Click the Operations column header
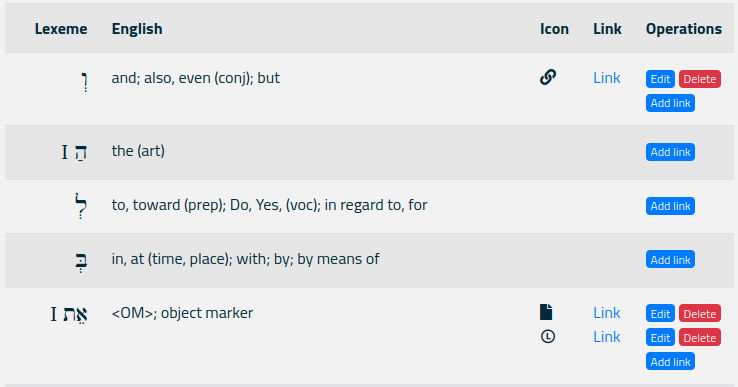 point(684,29)
